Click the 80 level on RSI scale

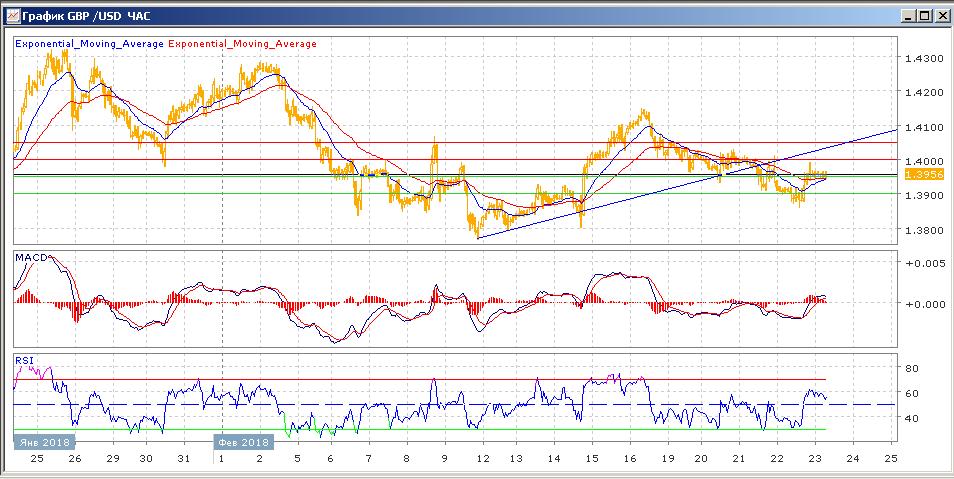pos(912,369)
